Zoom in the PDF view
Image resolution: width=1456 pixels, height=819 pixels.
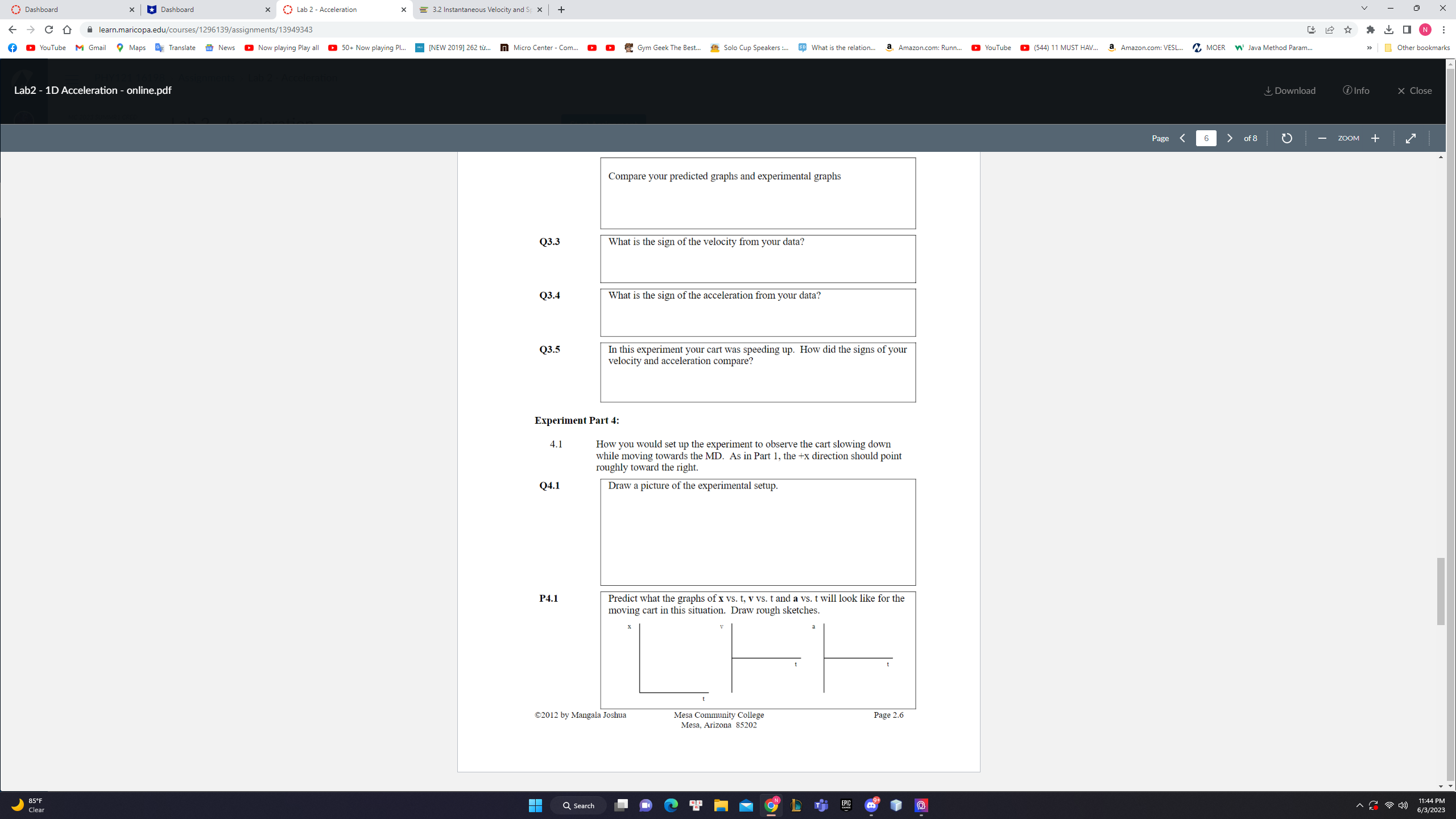pos(1375,138)
